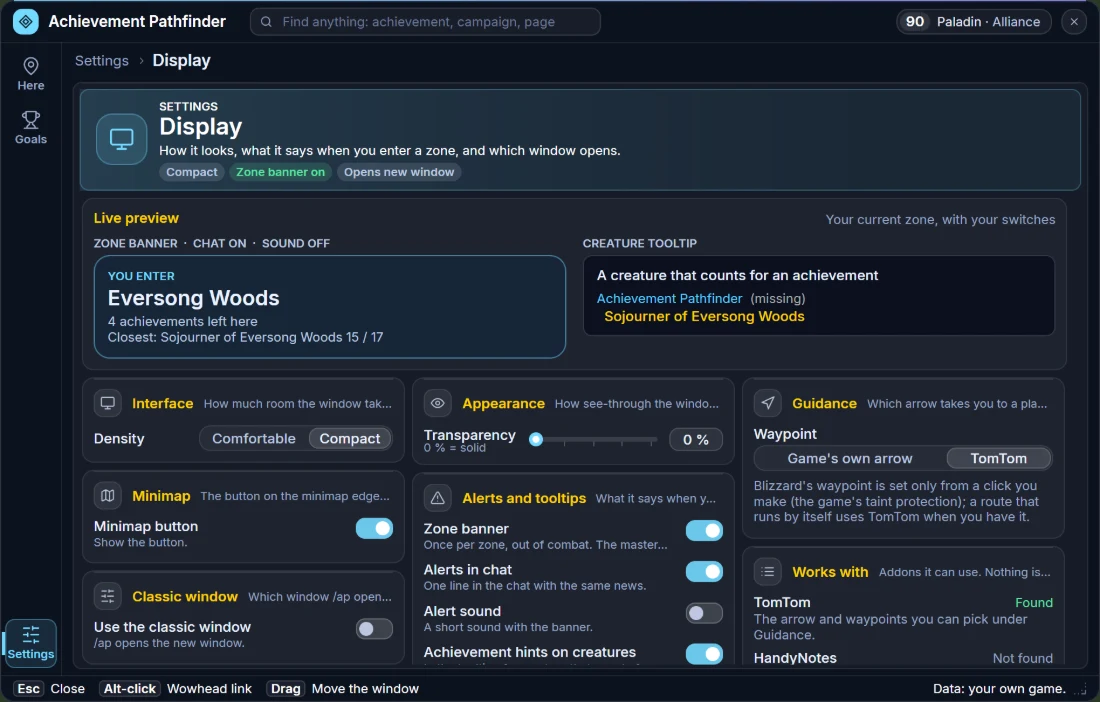Screen dimensions: 1100x702
Task: Choose TomTom as waypoint arrow
Action: pyautogui.click(x=998, y=459)
